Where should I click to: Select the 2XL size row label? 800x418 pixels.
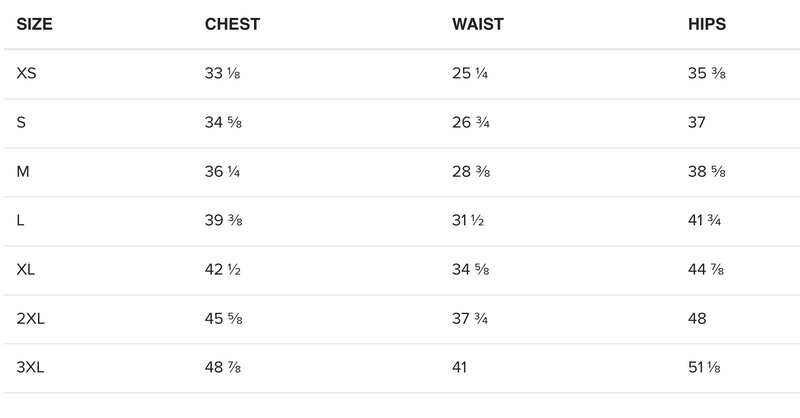(x=32, y=319)
